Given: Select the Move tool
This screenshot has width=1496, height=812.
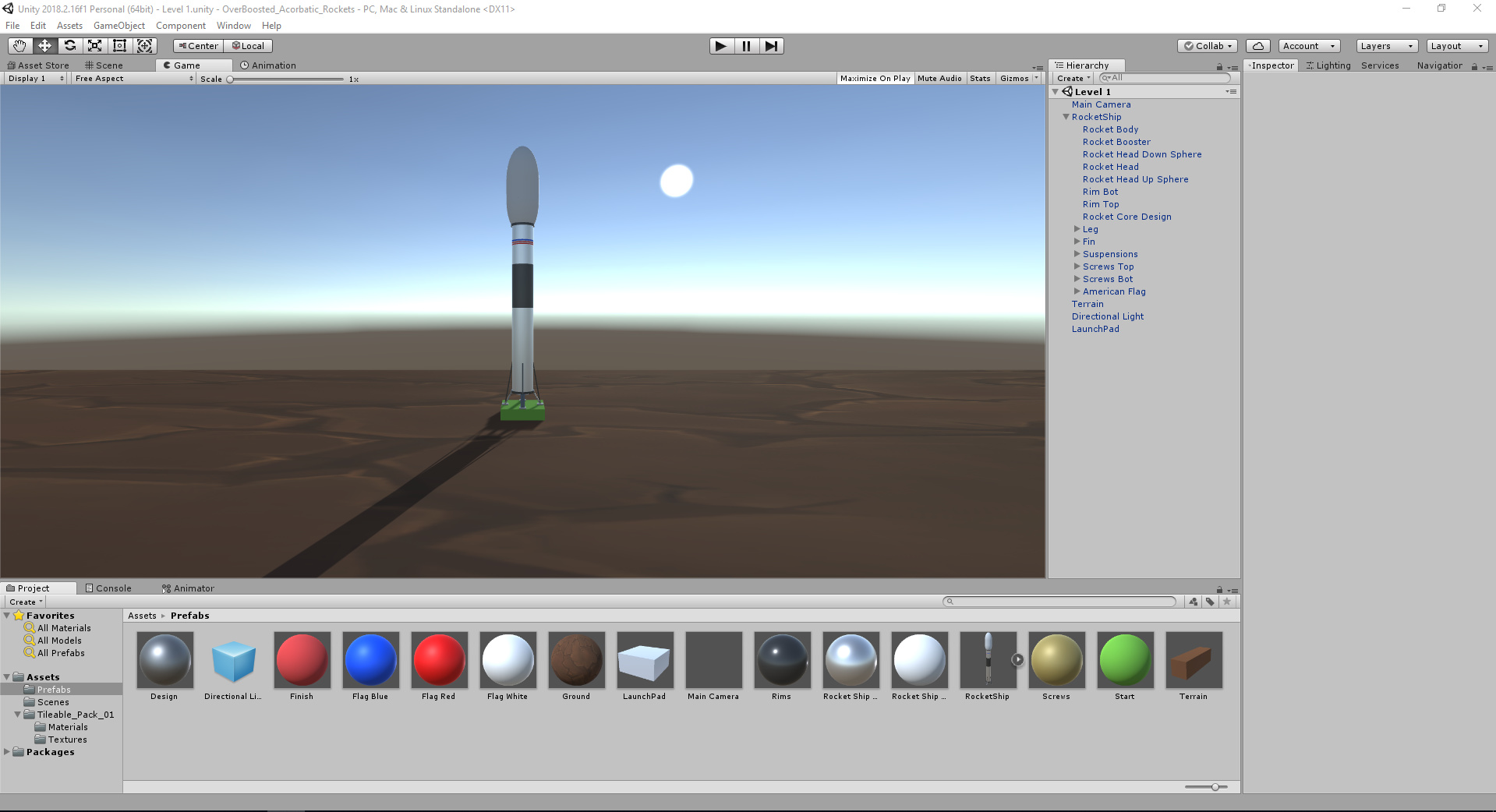Looking at the screenshot, I should tap(44, 46).
